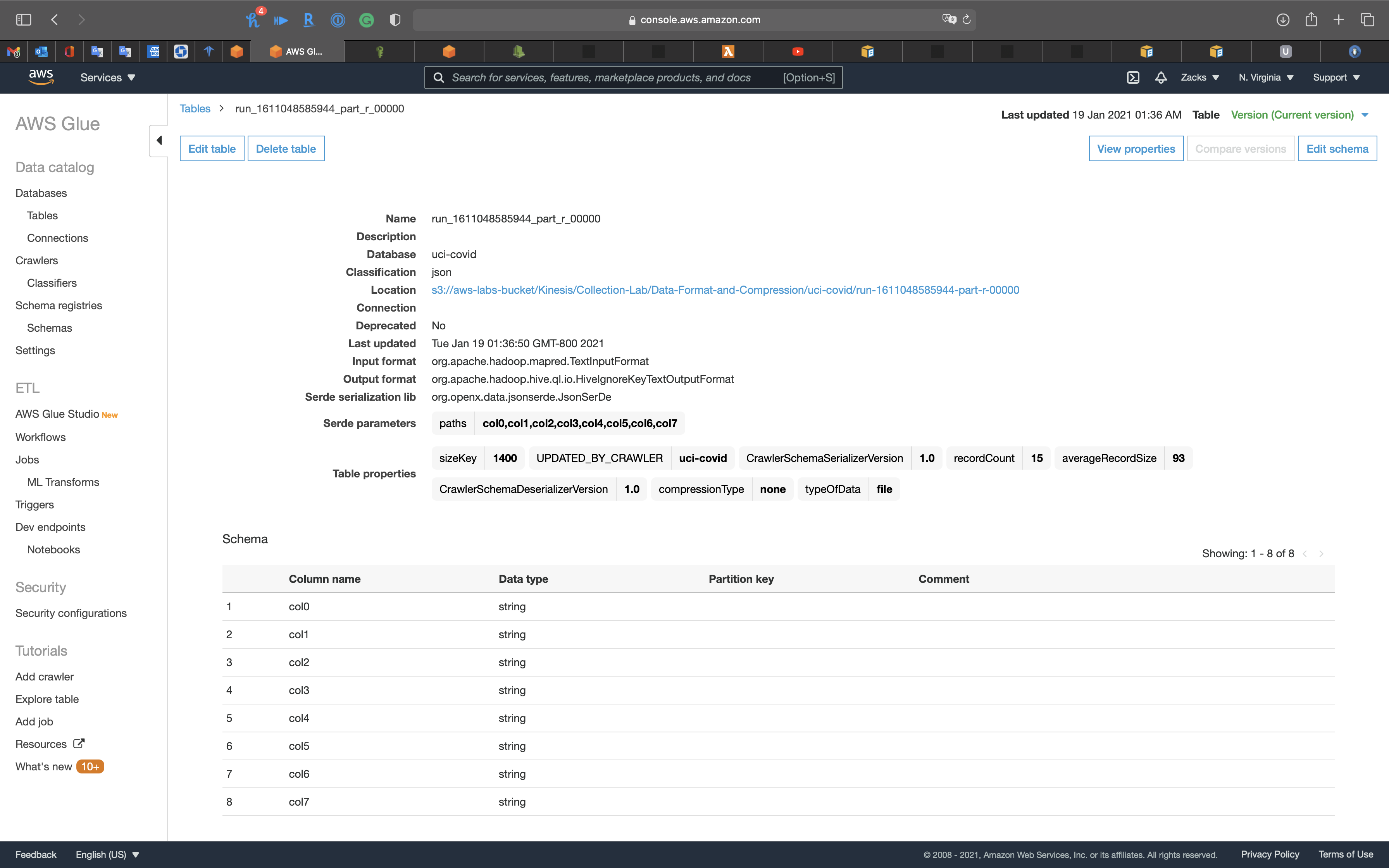Open Crawlers in the sidebar
The image size is (1389, 868).
coord(37,261)
